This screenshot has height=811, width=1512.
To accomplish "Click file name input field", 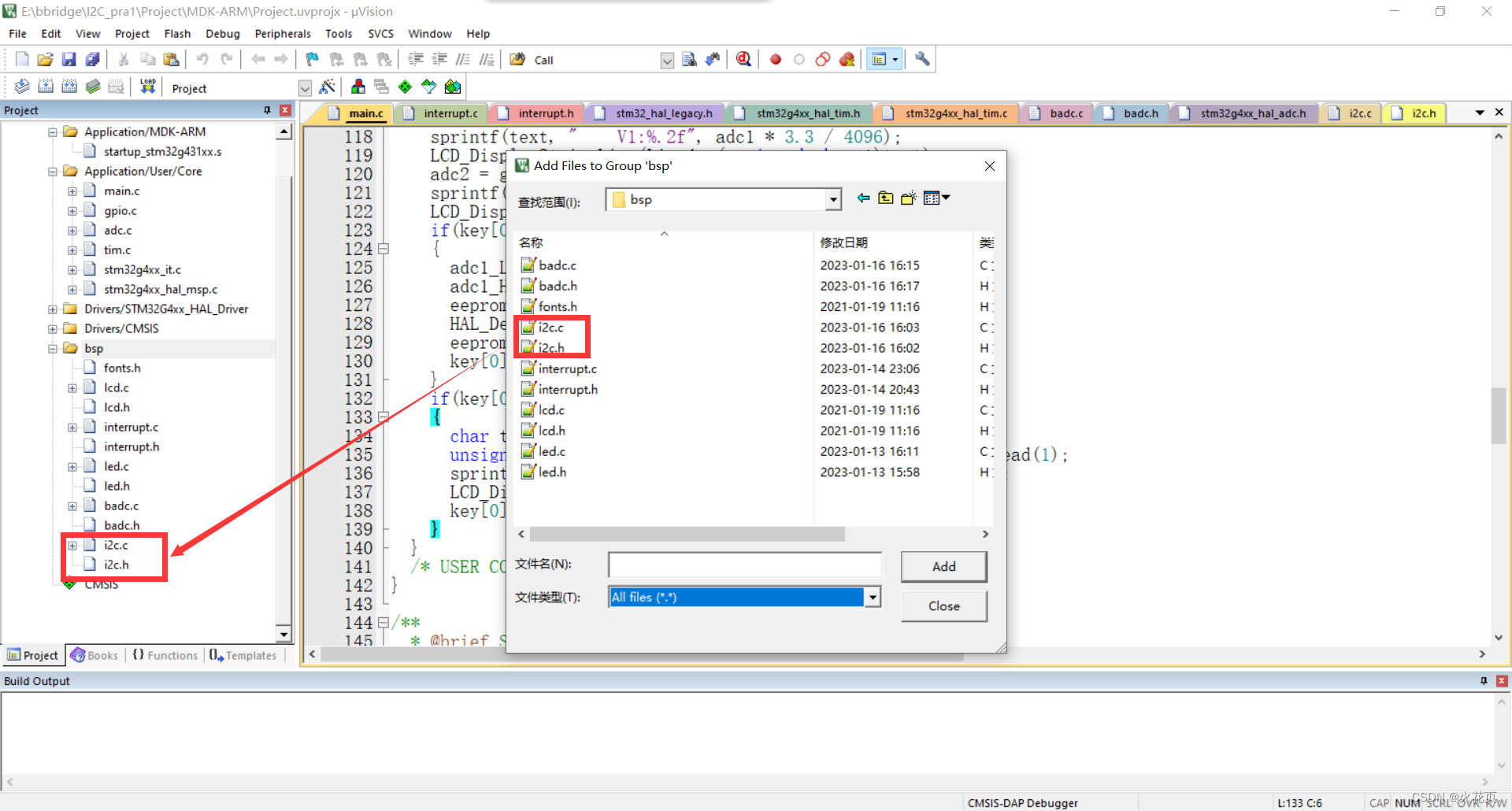I will [744, 565].
